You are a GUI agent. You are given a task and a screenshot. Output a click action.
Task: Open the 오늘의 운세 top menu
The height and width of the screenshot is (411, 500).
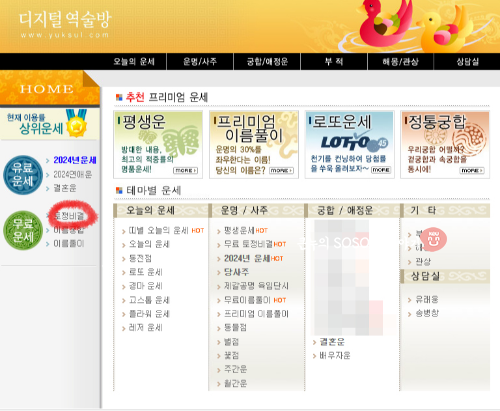pyautogui.click(x=134, y=62)
